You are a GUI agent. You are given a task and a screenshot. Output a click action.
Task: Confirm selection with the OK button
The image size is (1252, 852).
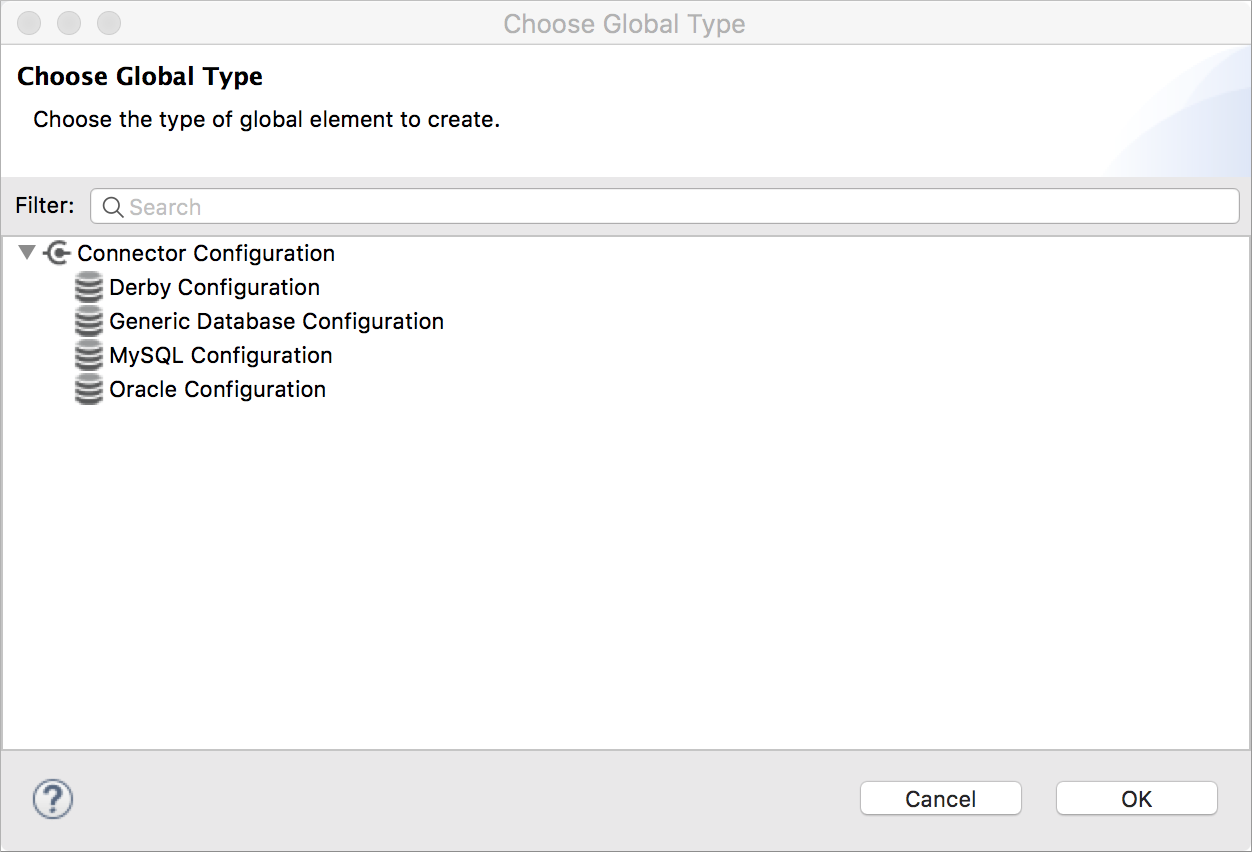tap(1136, 798)
